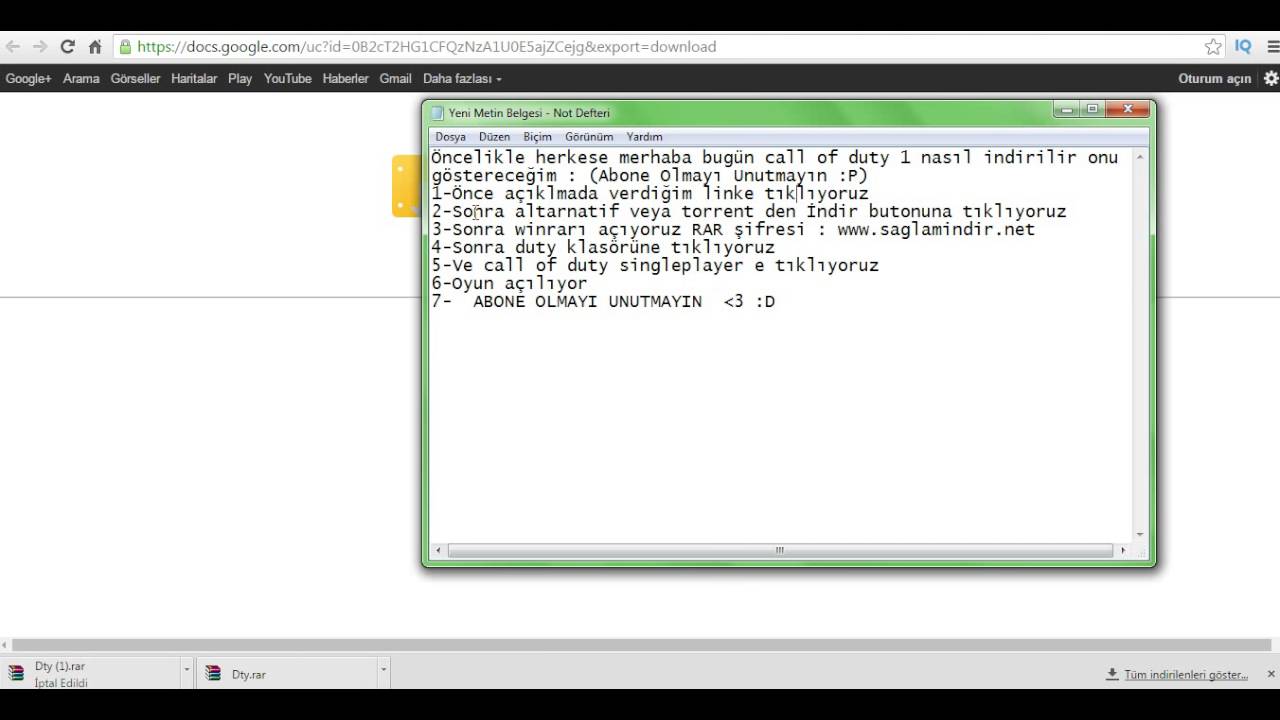The width and height of the screenshot is (1280, 720).
Task: Click the Dty (1).rar file icon
Action: point(16,673)
